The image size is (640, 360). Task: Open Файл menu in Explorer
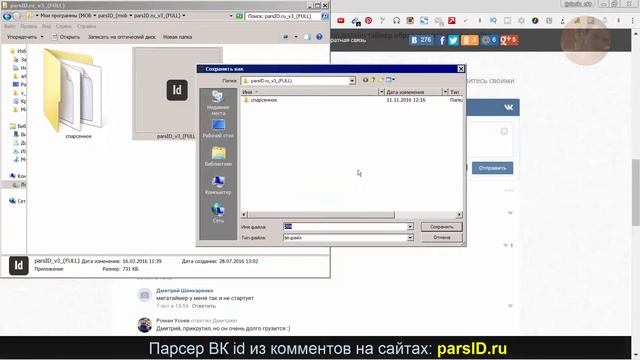9,26
